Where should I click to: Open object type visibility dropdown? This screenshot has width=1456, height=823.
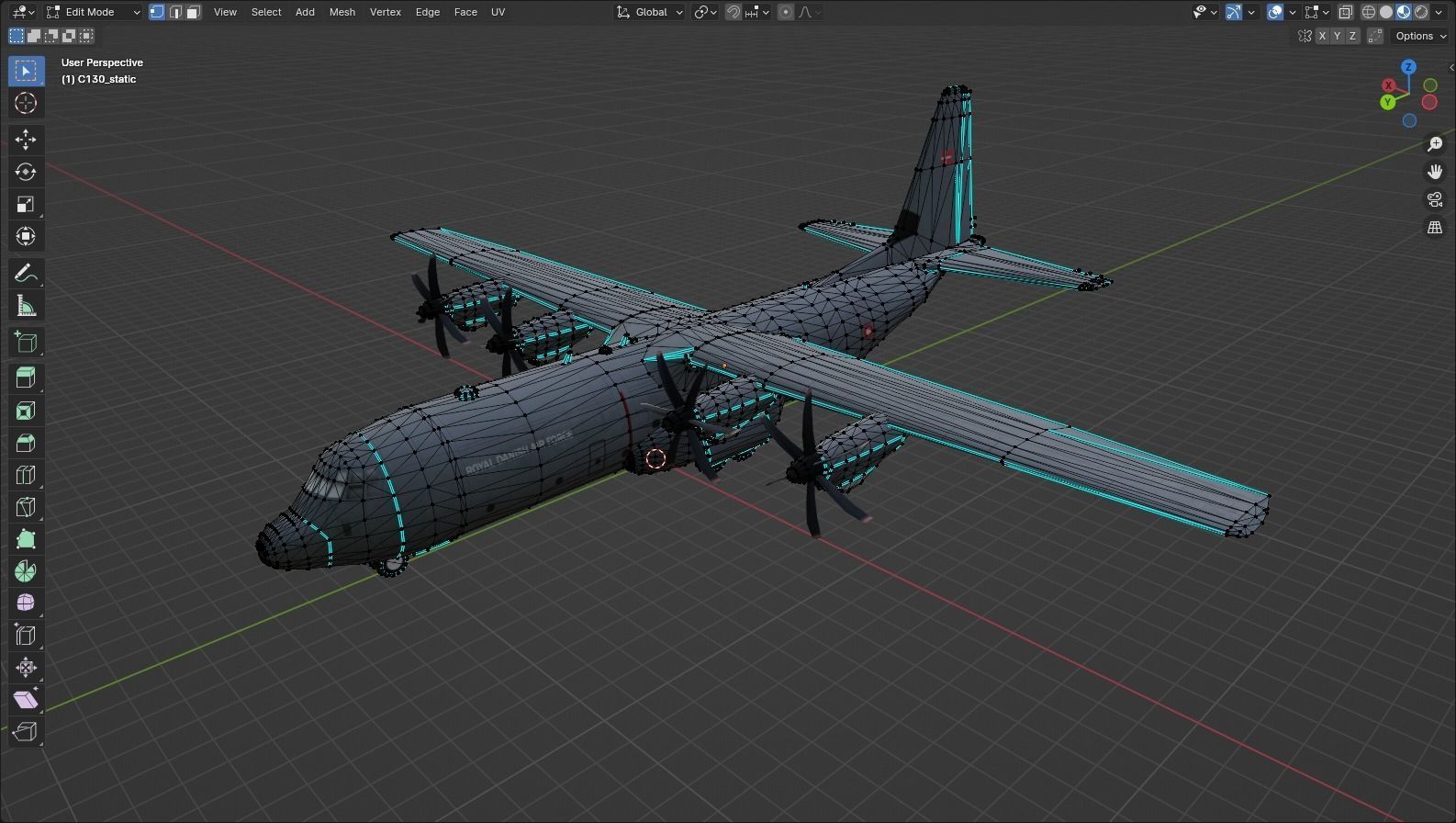pos(1204,12)
